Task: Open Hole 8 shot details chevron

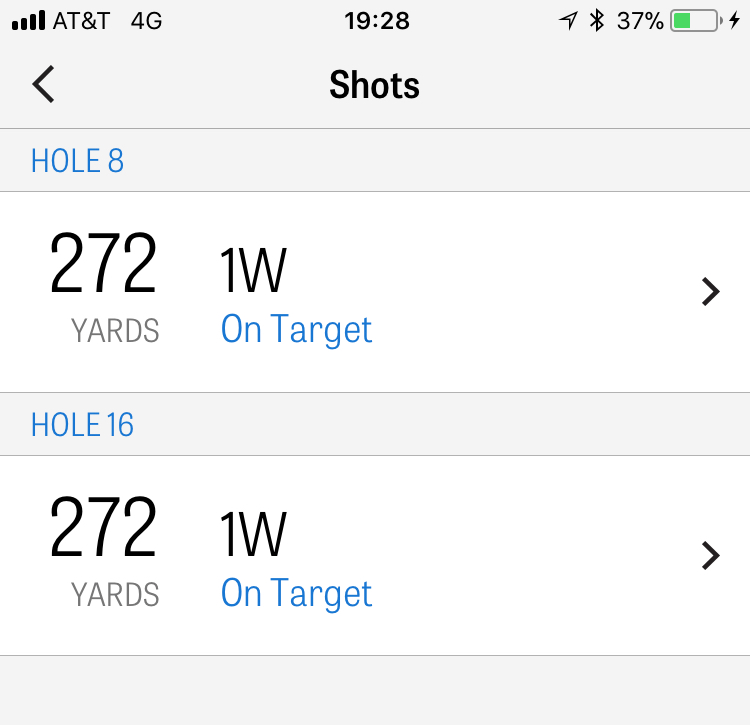Action: coord(710,292)
